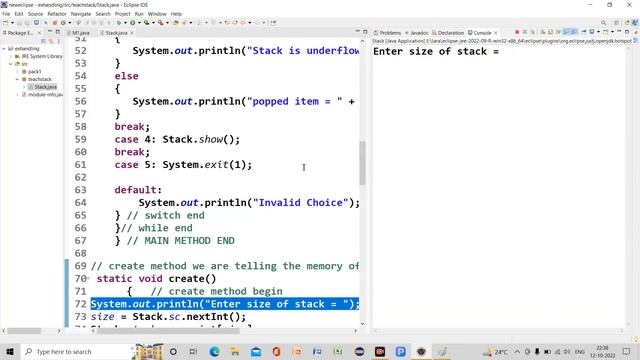
Task: Open the Run menu
Action: pyautogui.click(x=139, y=14)
